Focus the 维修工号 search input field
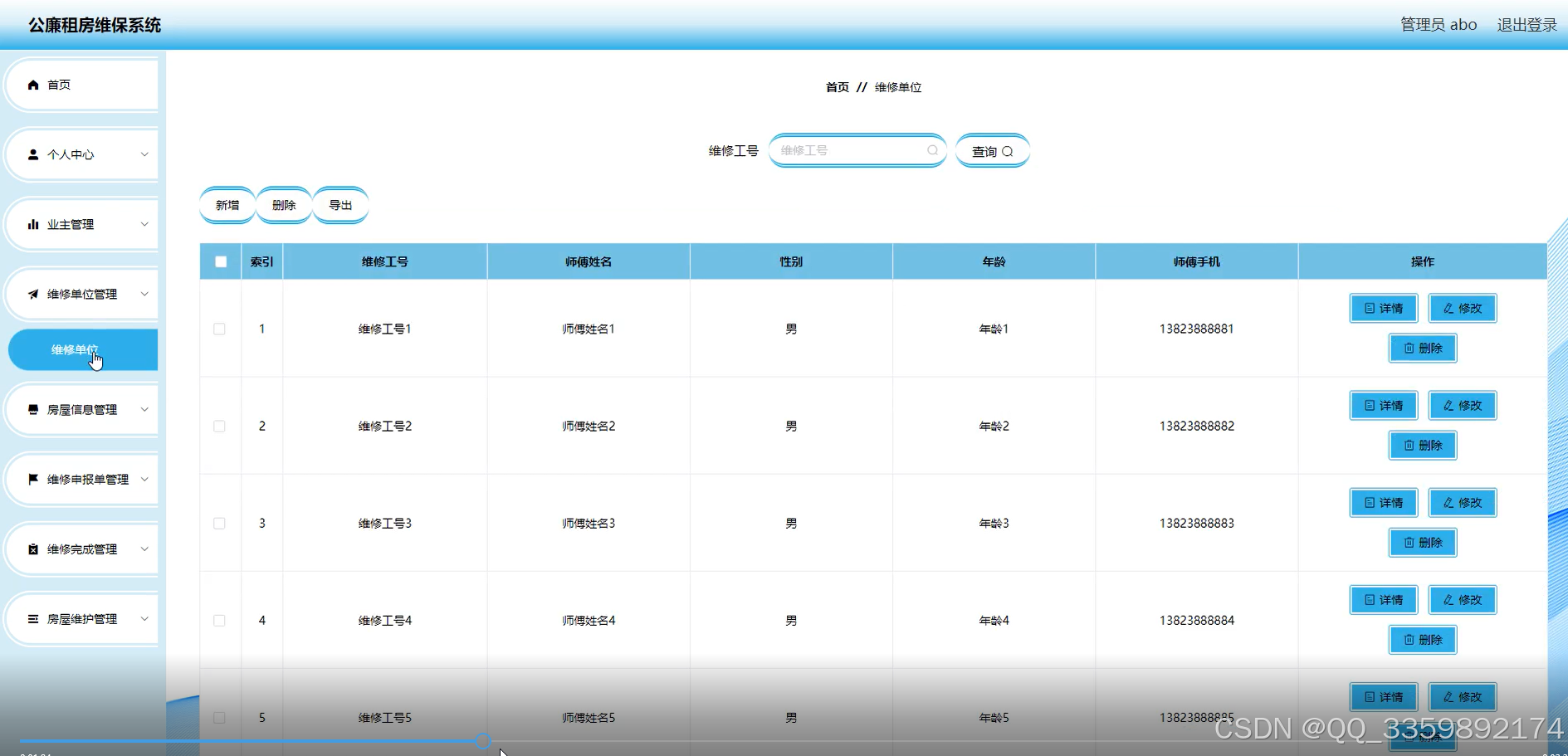The height and width of the screenshot is (756, 1568). coord(857,150)
